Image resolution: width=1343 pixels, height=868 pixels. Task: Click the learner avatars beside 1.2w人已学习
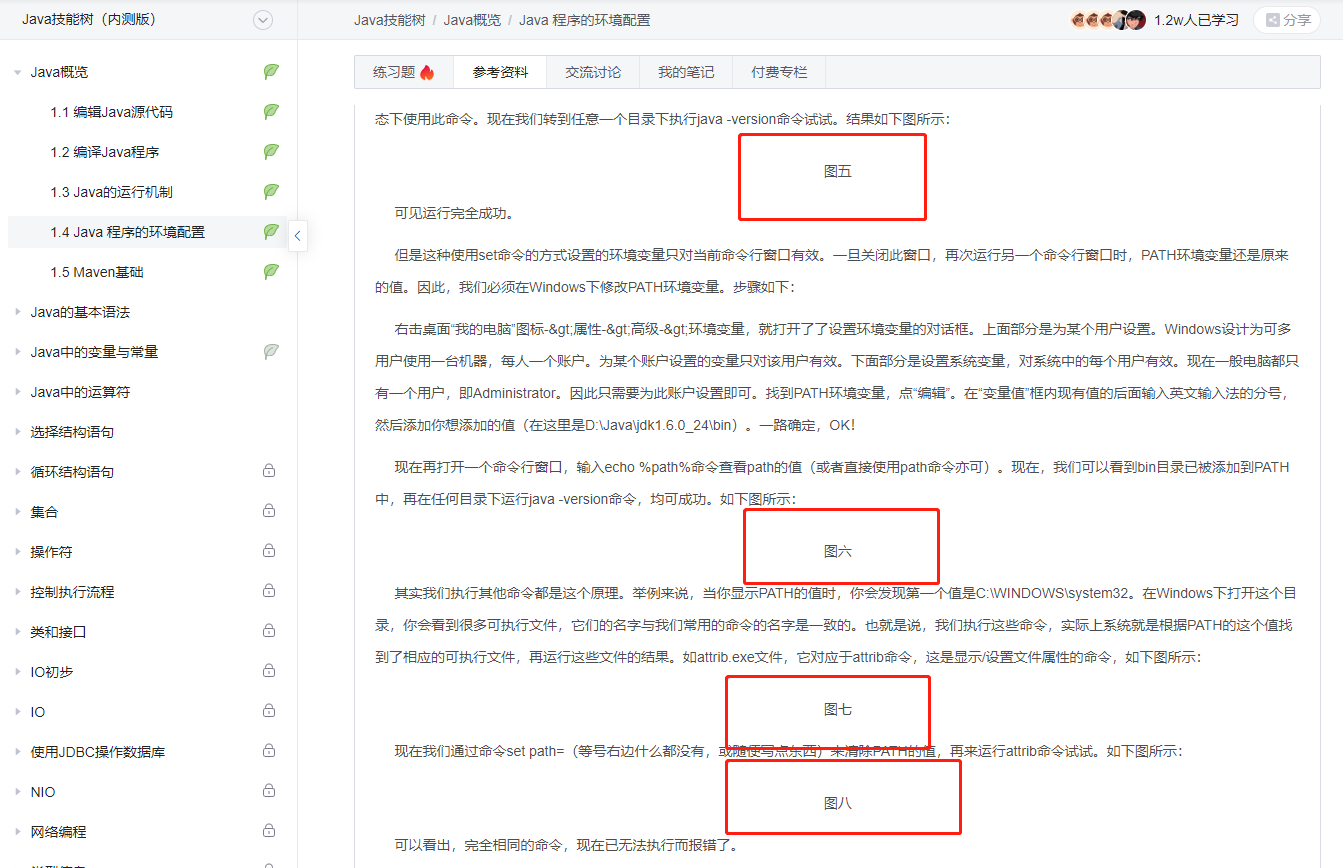pyautogui.click(x=1108, y=20)
